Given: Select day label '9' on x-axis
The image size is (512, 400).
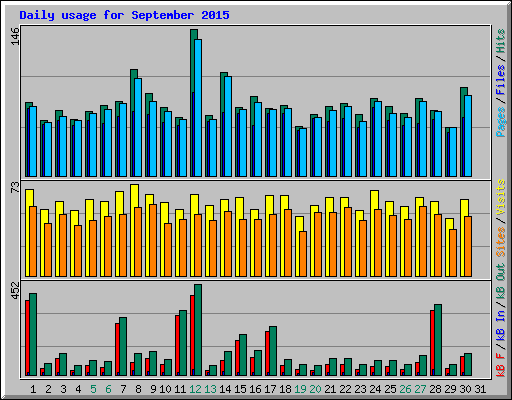Looking at the screenshot, I should click(153, 389).
